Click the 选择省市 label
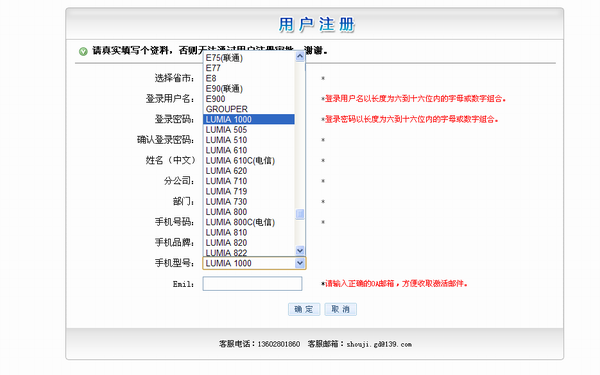This screenshot has height=375, width=600. coord(174,78)
